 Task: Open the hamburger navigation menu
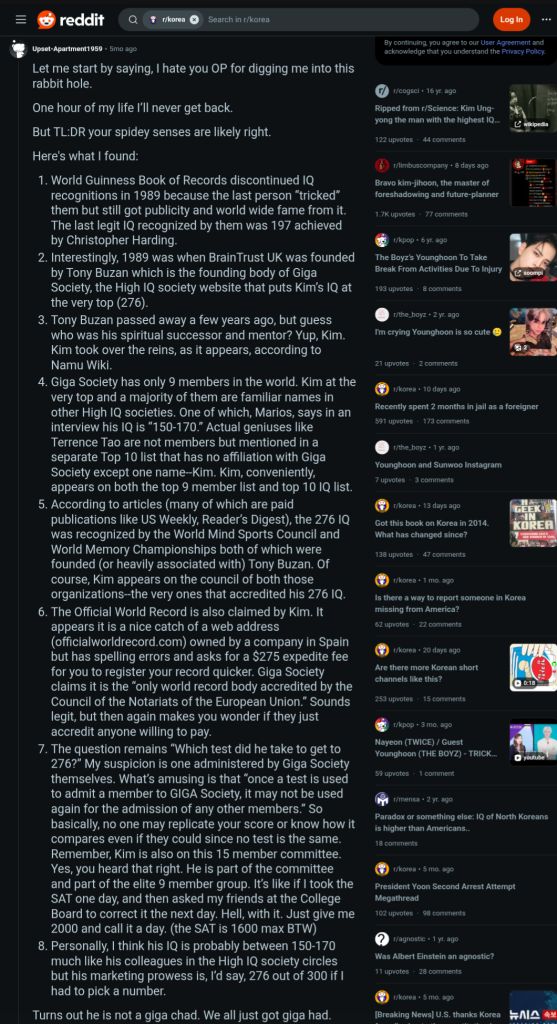point(21,20)
